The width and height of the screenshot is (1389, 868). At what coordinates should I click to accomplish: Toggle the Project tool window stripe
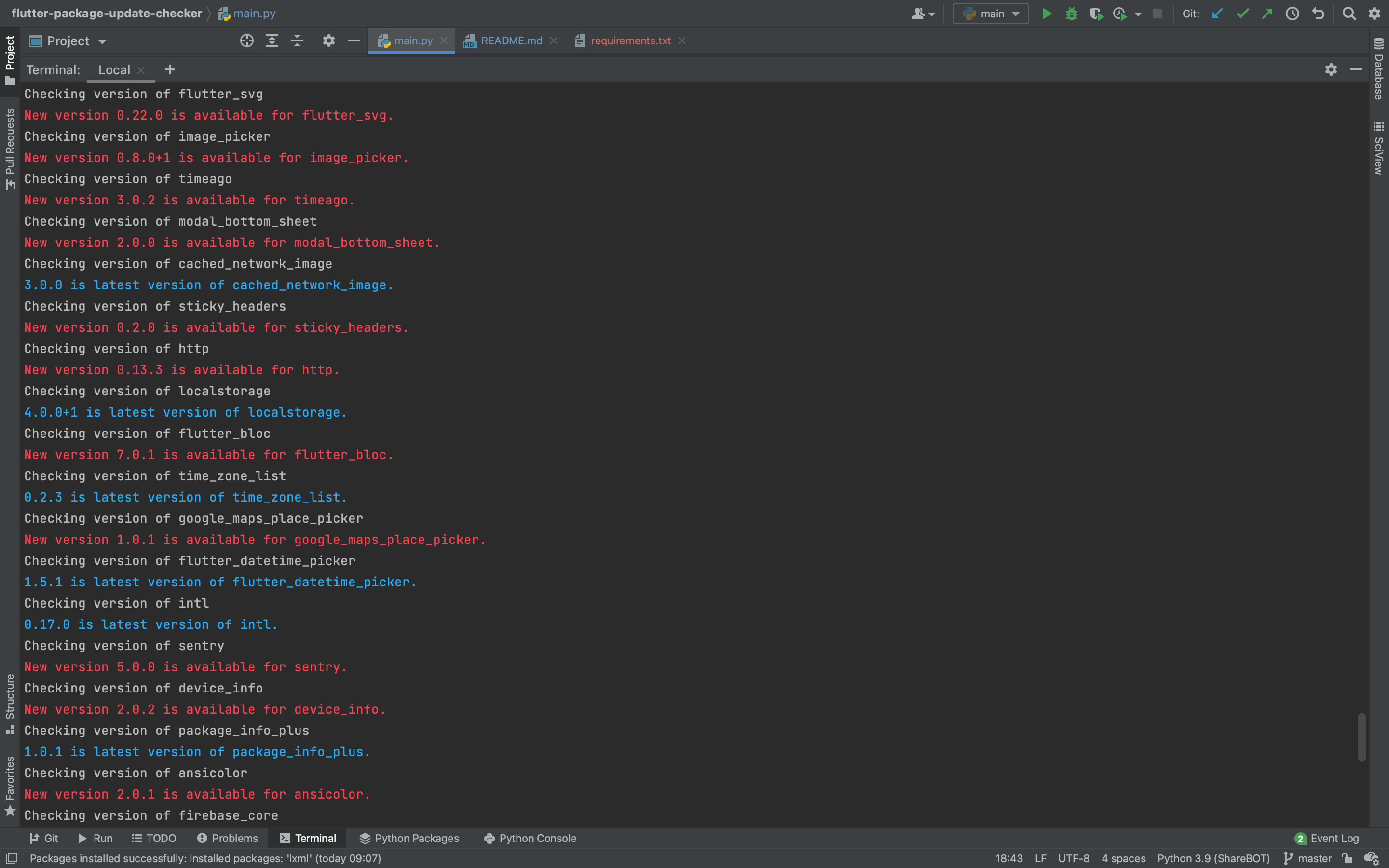10,57
